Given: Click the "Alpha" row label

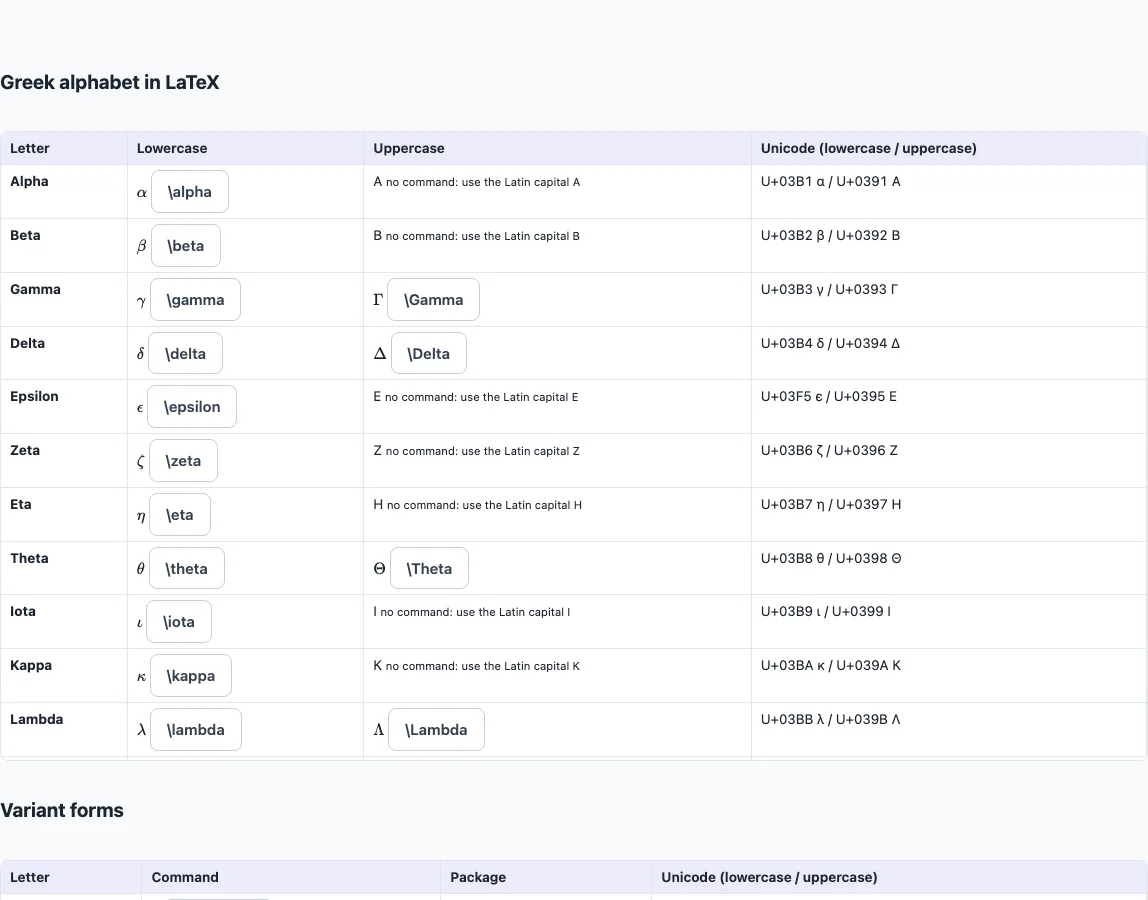Looking at the screenshot, I should pyautogui.click(x=29, y=182).
